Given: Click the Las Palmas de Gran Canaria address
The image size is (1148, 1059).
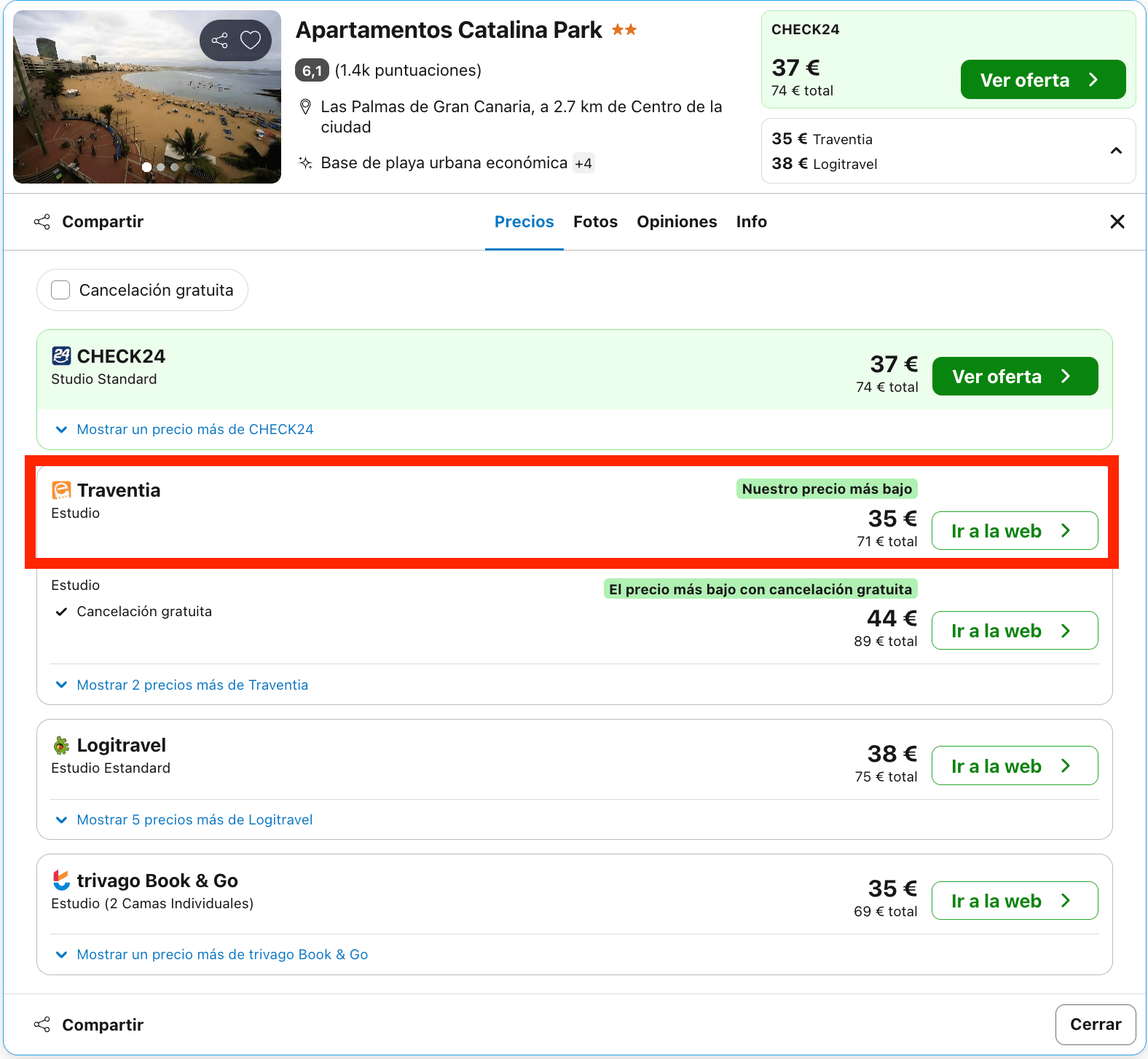Looking at the screenshot, I should tap(522, 117).
